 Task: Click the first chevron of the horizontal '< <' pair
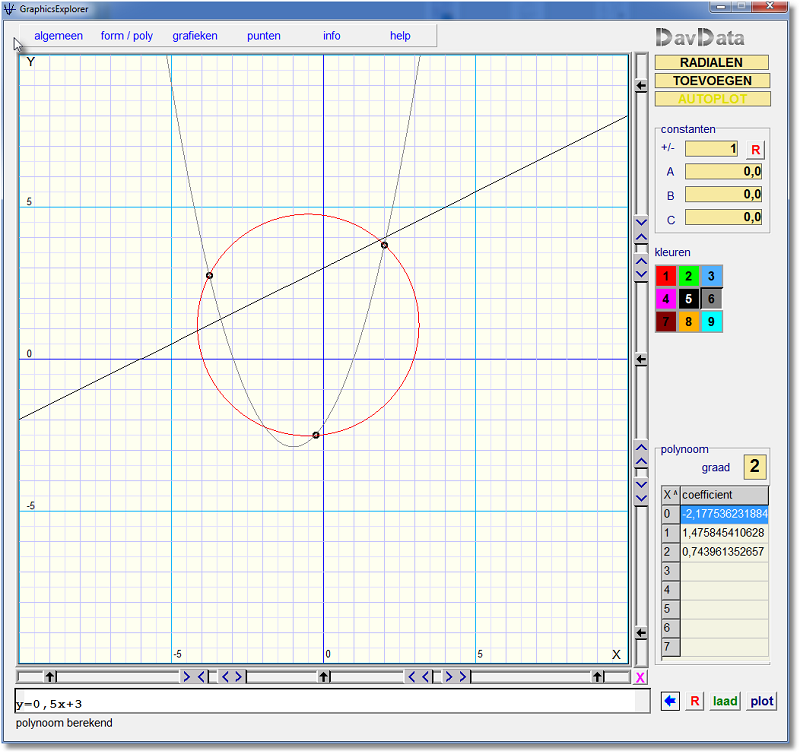412,677
